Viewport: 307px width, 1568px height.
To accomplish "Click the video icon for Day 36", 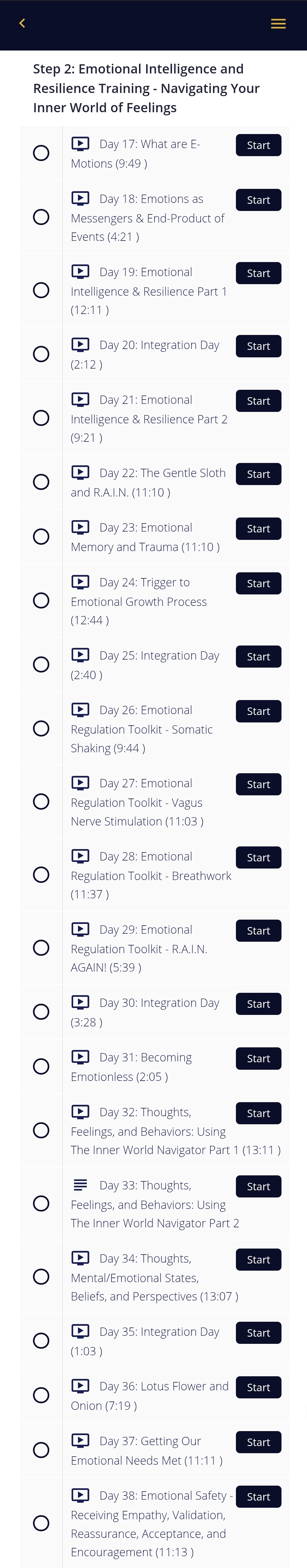I will [x=80, y=1385].
